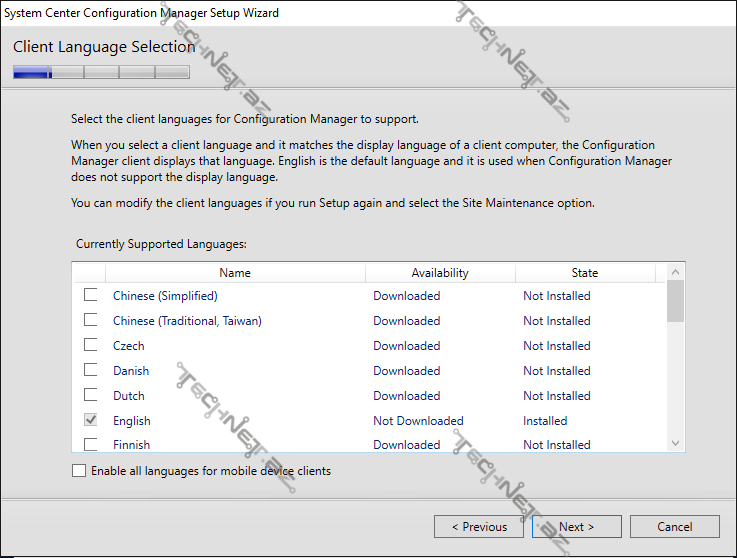Toggle the Dutch language checkbox

tap(91, 395)
